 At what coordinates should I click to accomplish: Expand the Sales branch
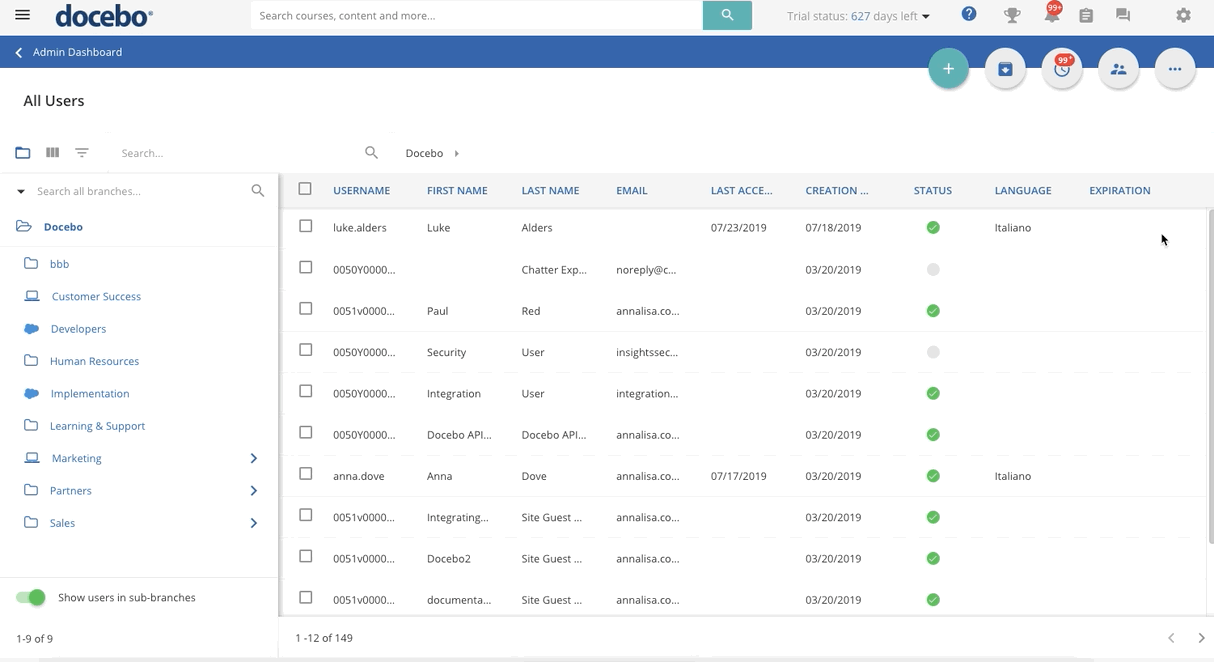coord(254,523)
